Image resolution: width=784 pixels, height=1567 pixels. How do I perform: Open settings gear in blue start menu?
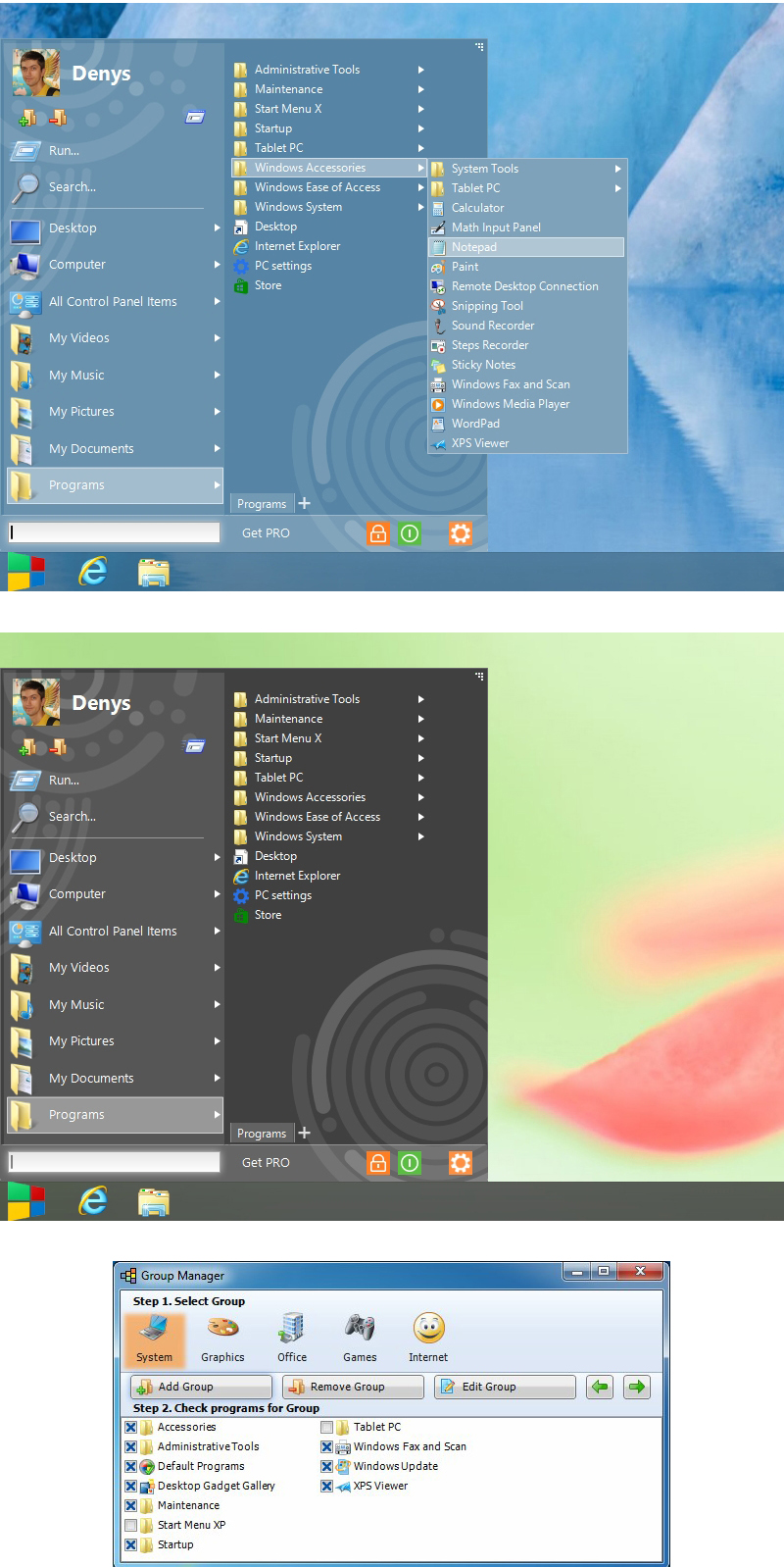pos(460,533)
